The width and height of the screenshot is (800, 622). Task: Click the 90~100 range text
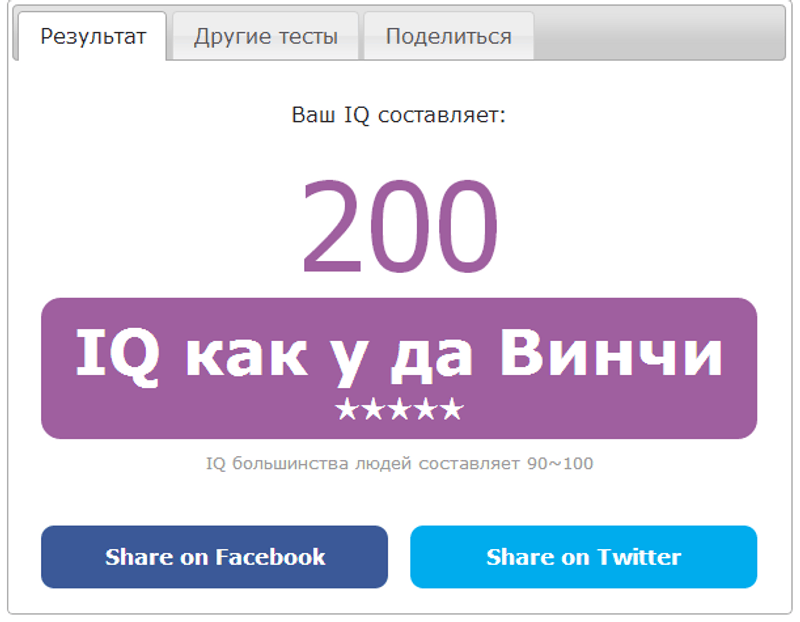[x=560, y=464]
